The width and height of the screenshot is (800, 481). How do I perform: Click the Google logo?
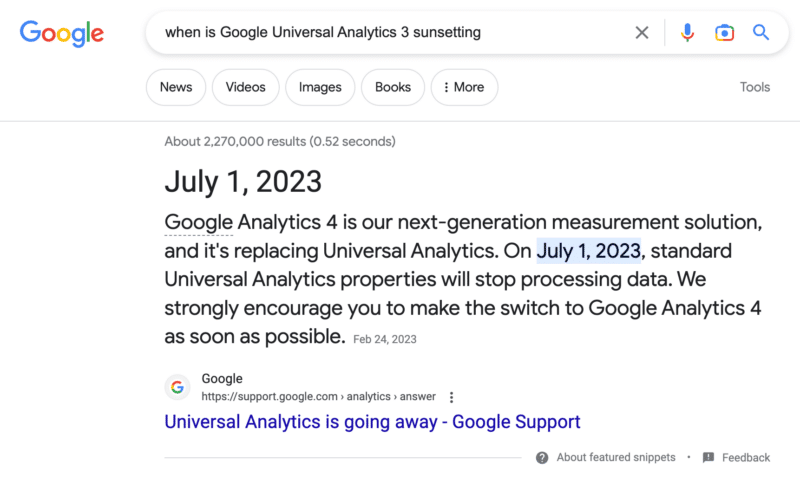62,33
